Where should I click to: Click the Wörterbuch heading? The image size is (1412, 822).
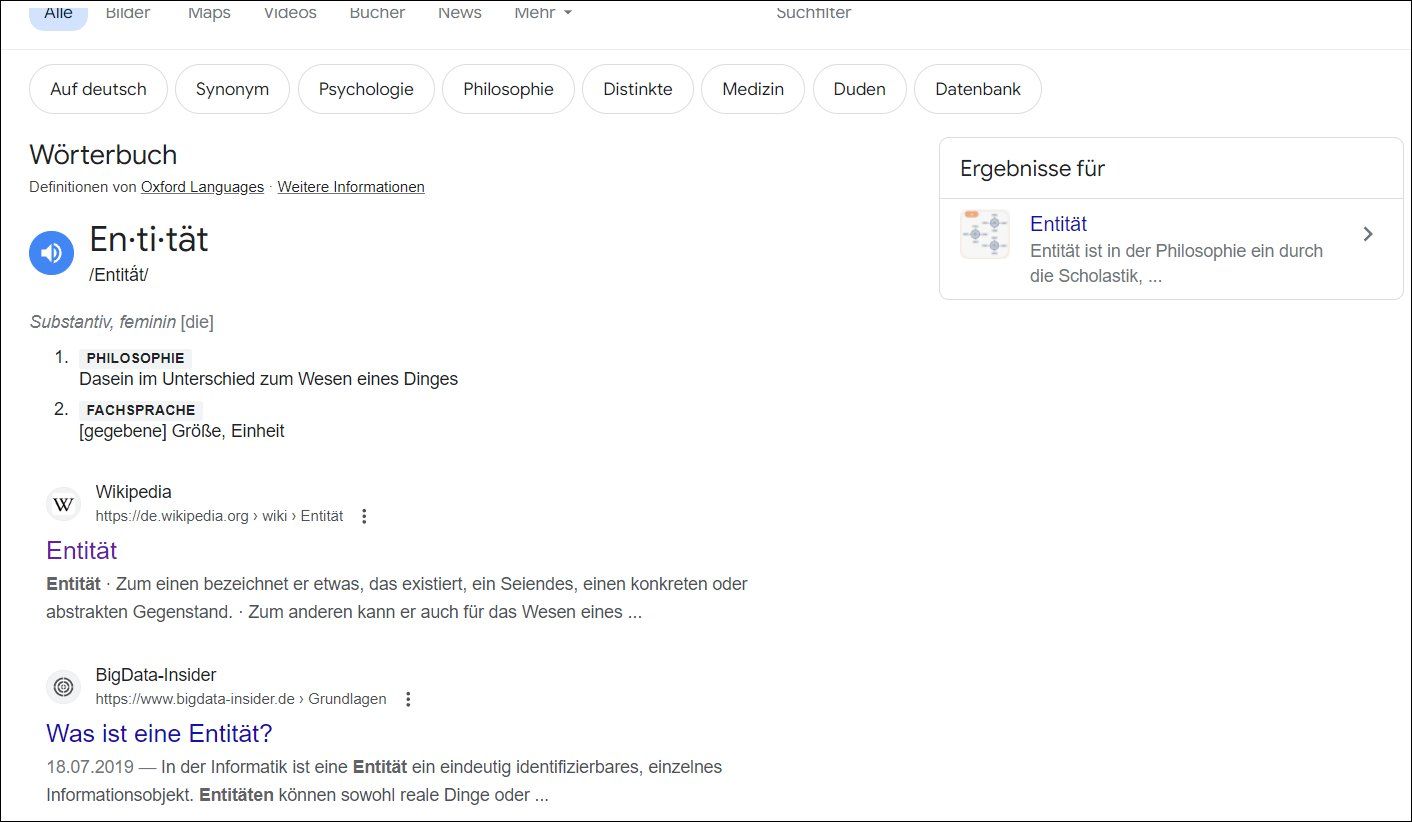point(103,155)
